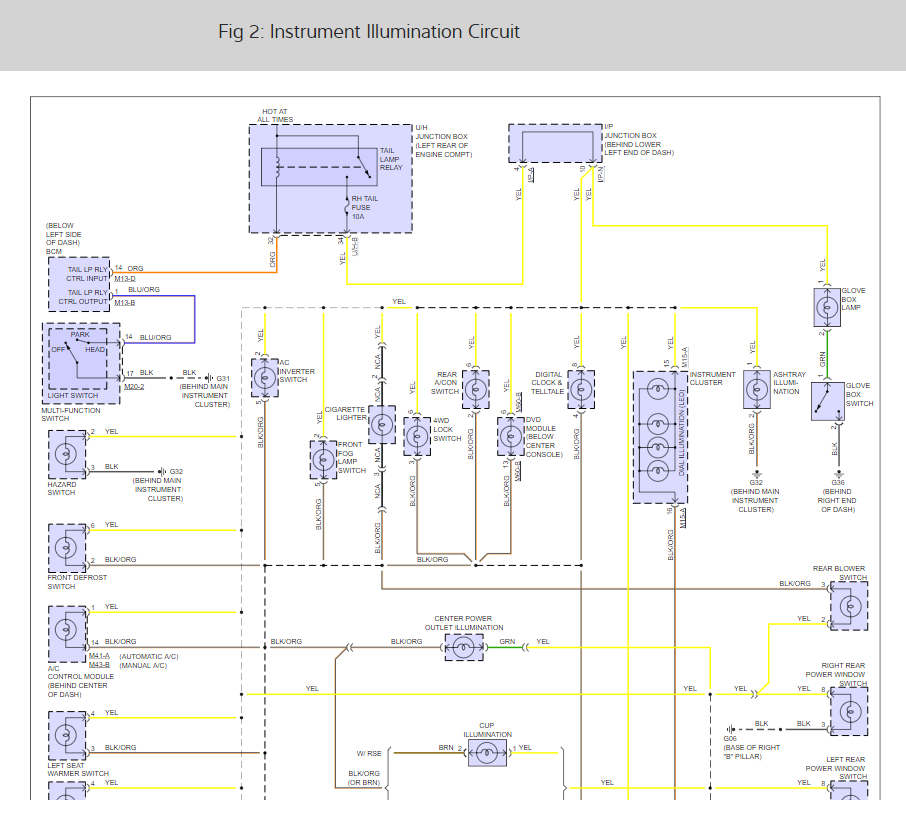The width and height of the screenshot is (906, 823).
Task: Select the 4WD lock switch symbol
Action: pyautogui.click(x=417, y=434)
